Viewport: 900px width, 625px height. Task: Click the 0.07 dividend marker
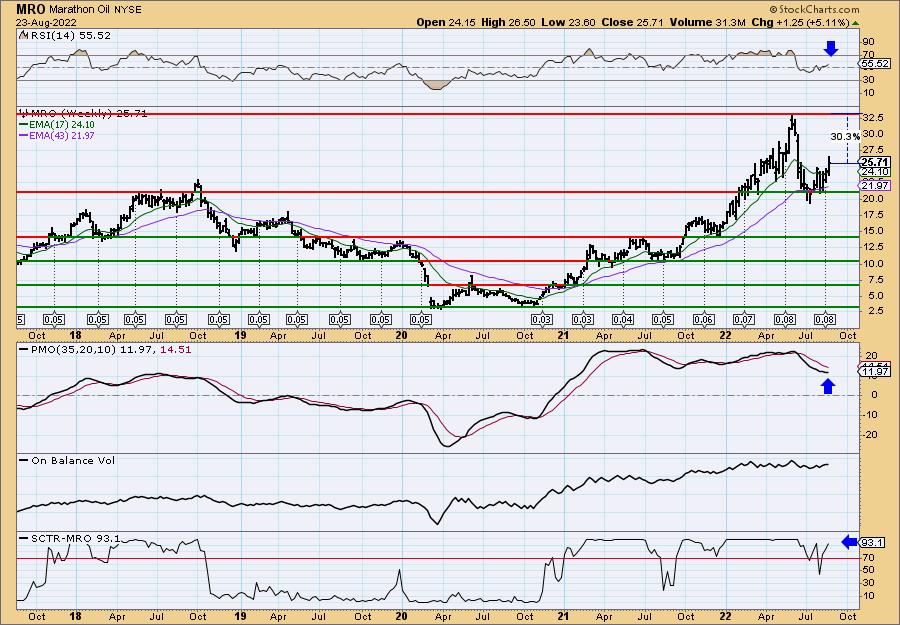pos(744,319)
